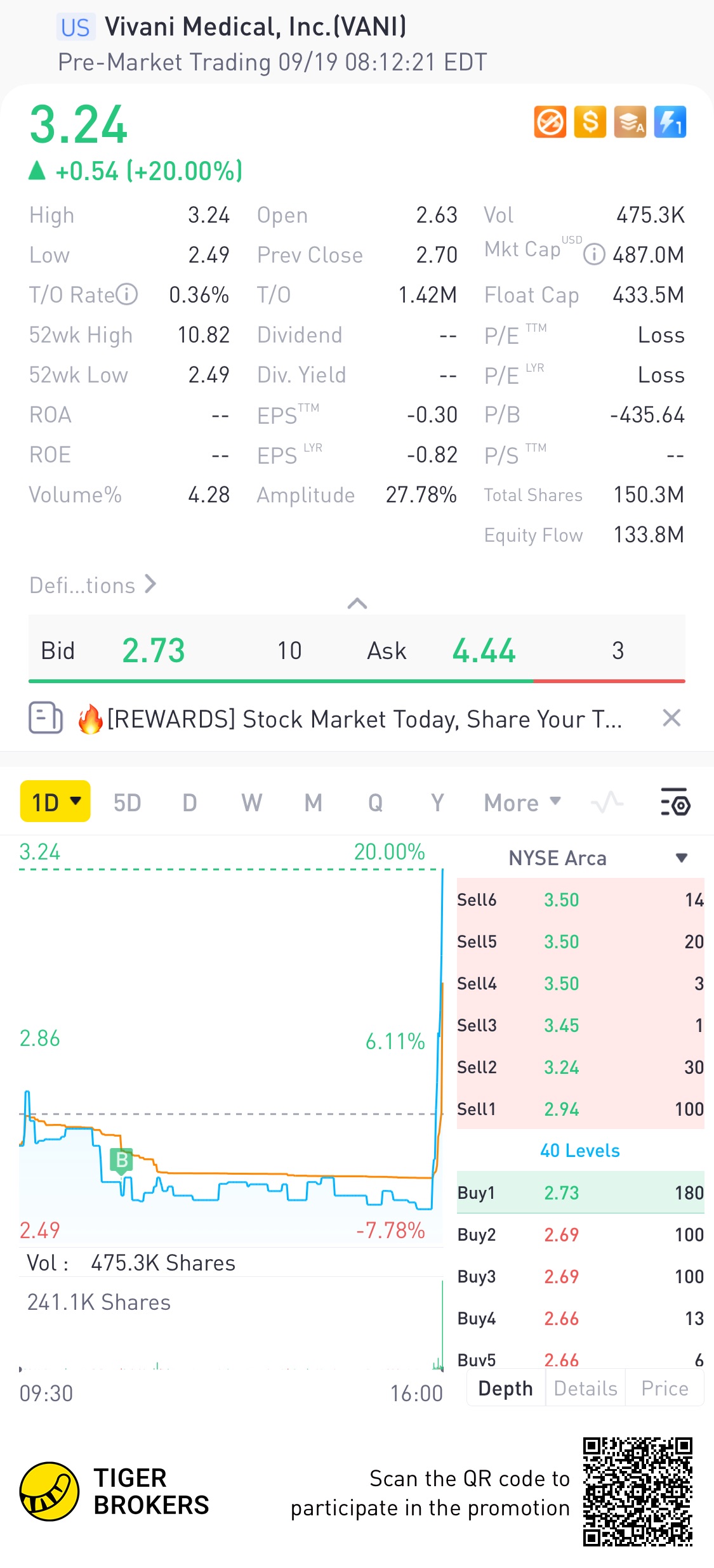Collapse the stock details panel chevron
714x1568 pixels.
click(357, 603)
